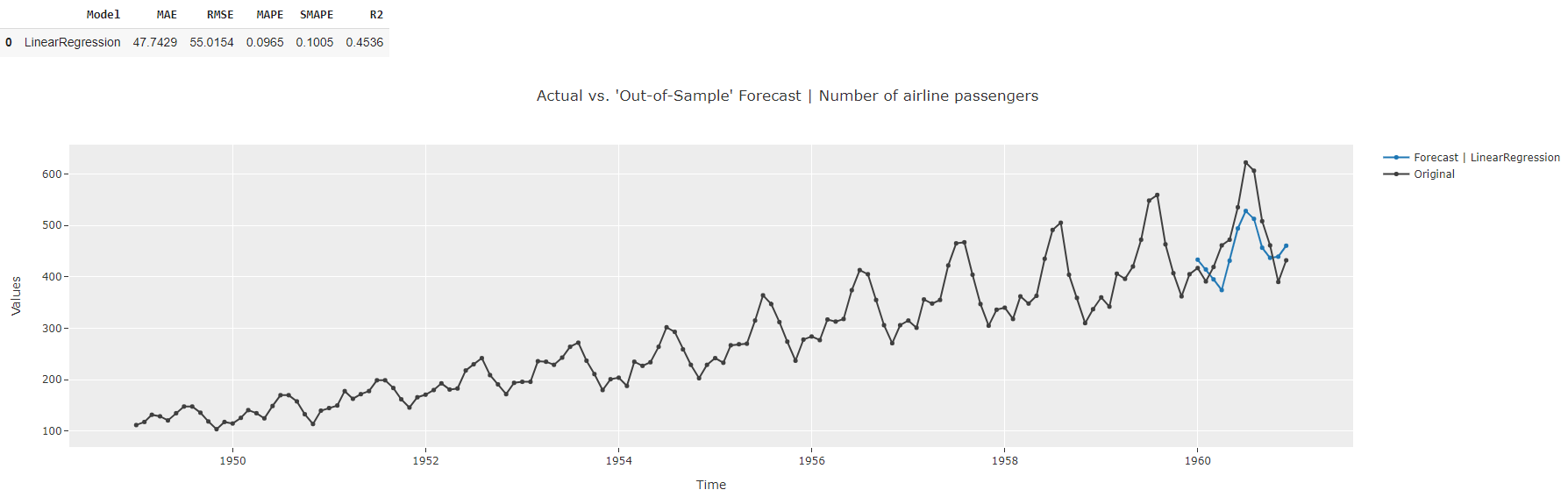Screen dimensions: 1568x497
Task: Click the MAE column header
Action: pos(167,15)
